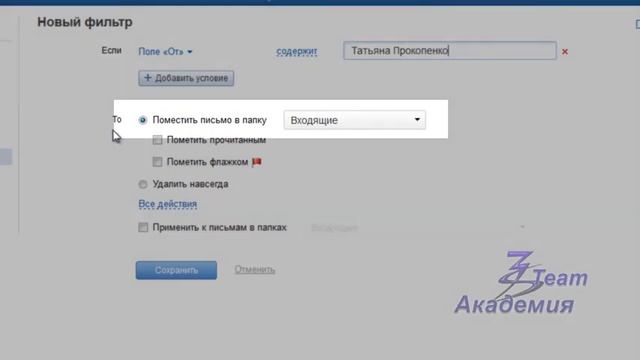
Task: Click the «содержит» condition link
Action: 297,51
